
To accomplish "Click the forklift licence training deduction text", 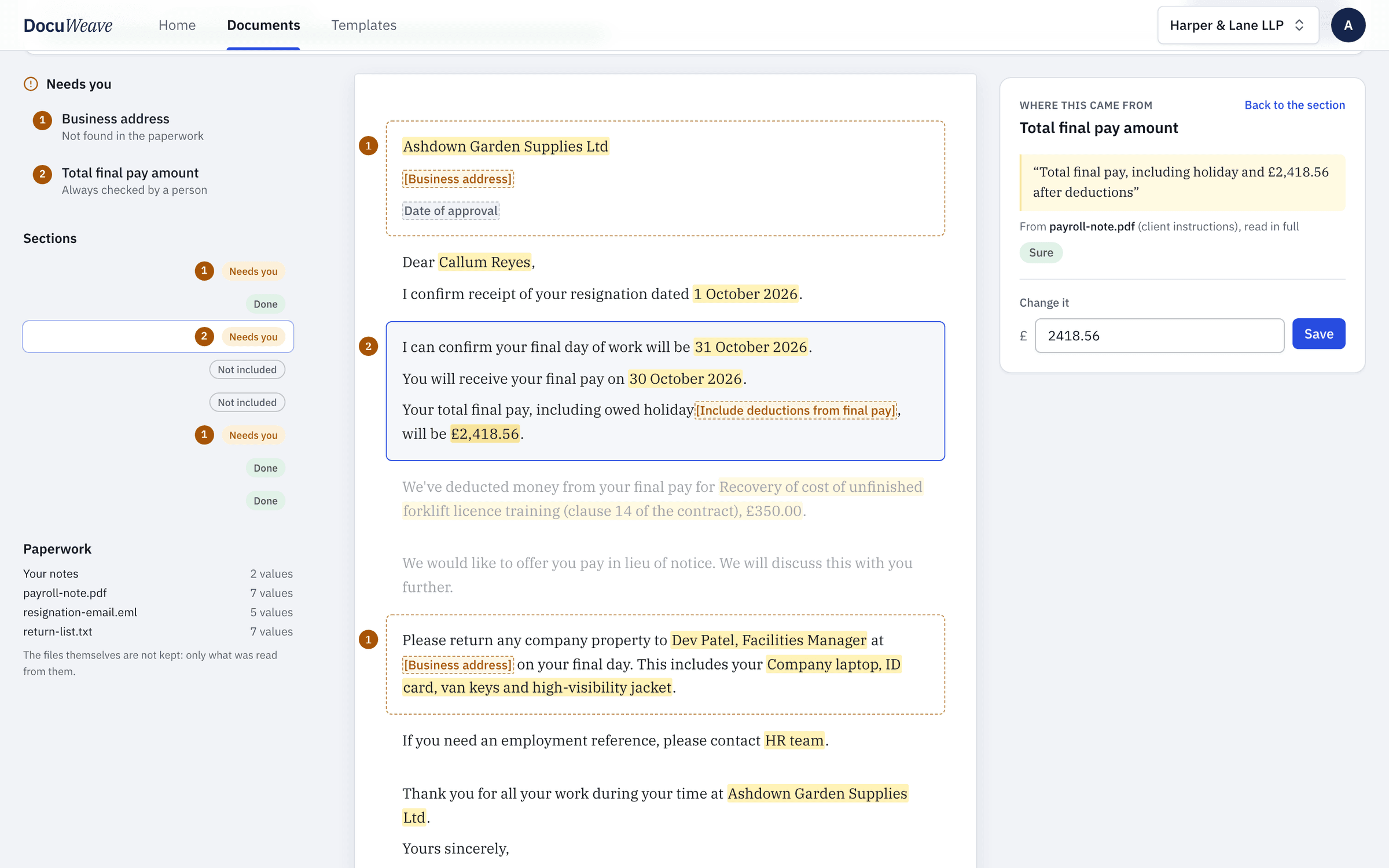I will pyautogui.click(x=663, y=499).
